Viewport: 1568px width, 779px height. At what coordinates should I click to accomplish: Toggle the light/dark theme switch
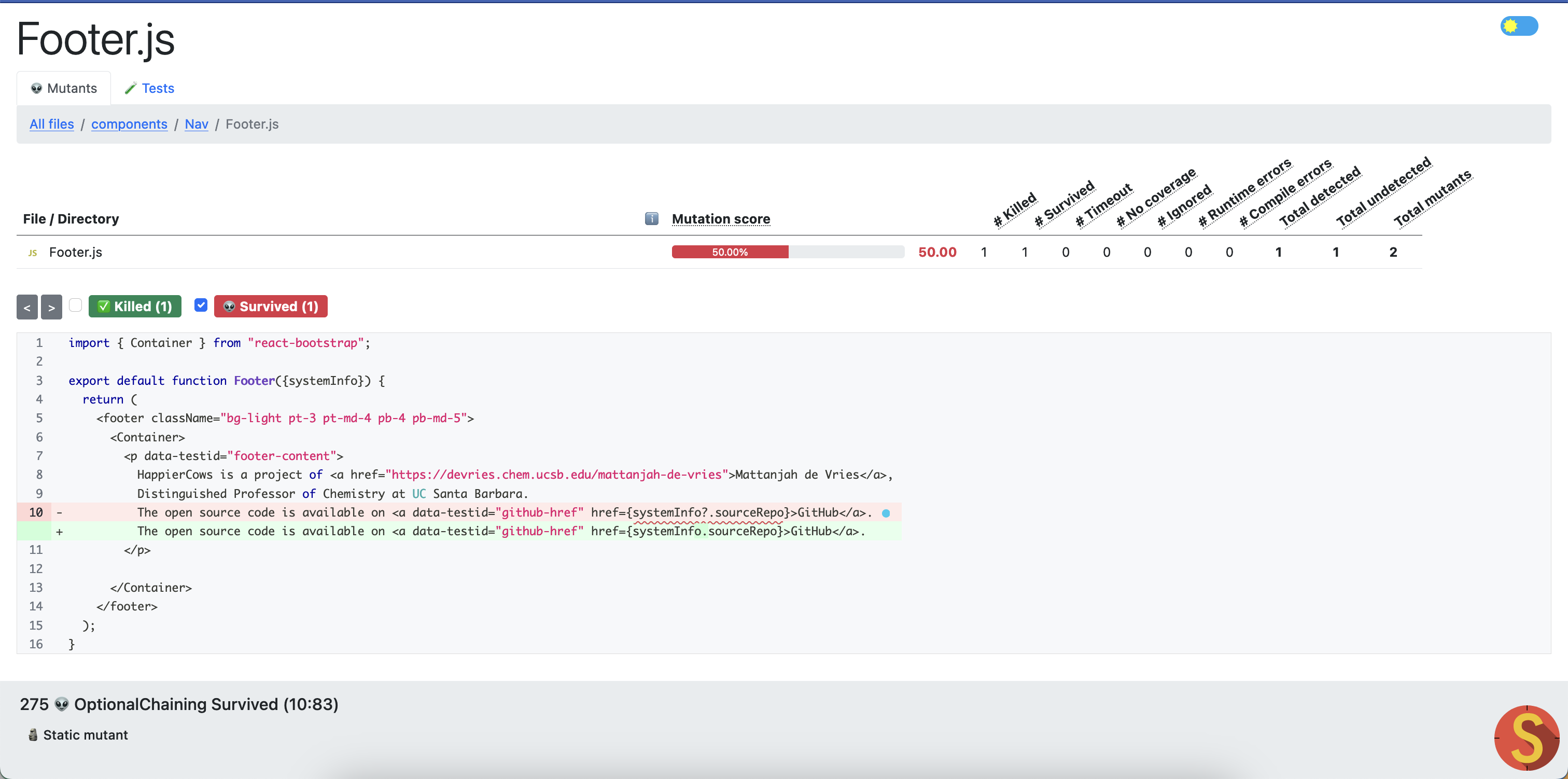1519,25
